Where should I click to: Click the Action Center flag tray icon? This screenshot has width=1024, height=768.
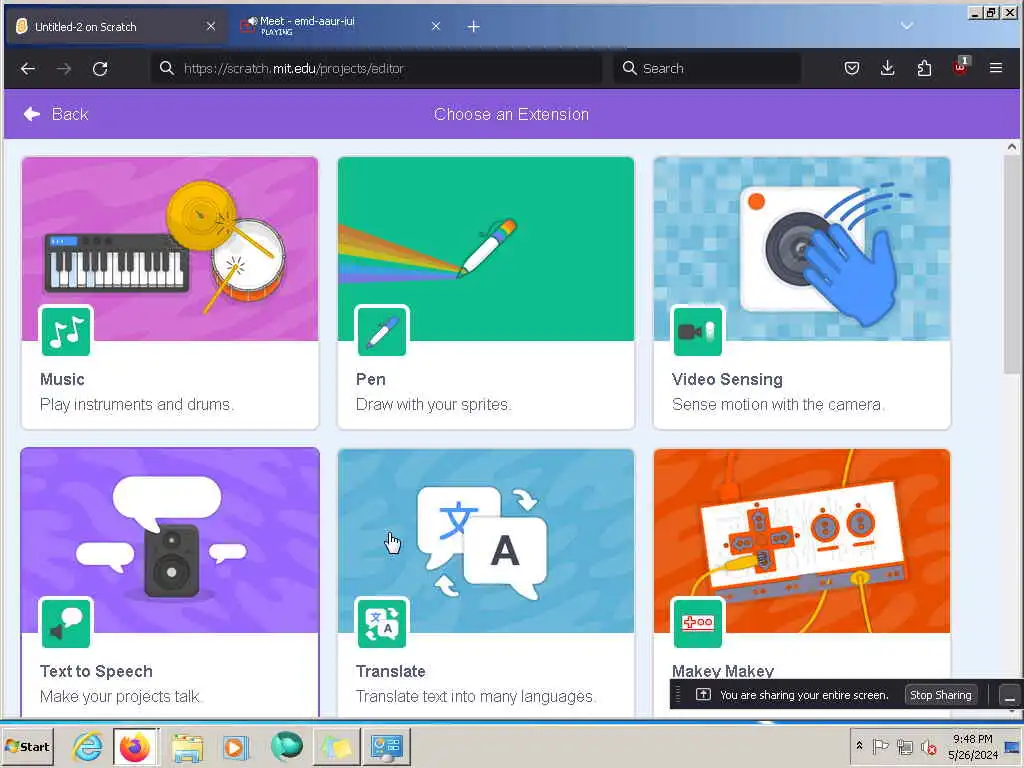(880, 746)
